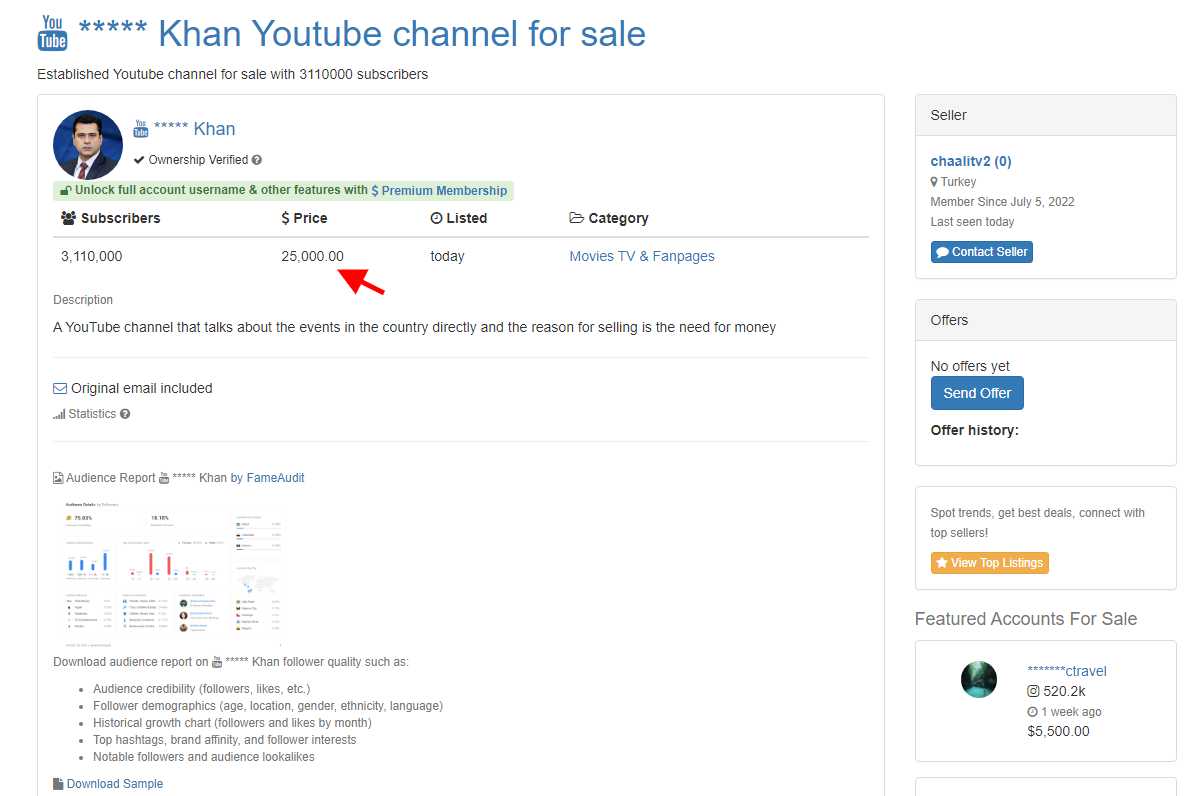Open the ***** Khan channel name link

pyautogui.click(x=195, y=129)
